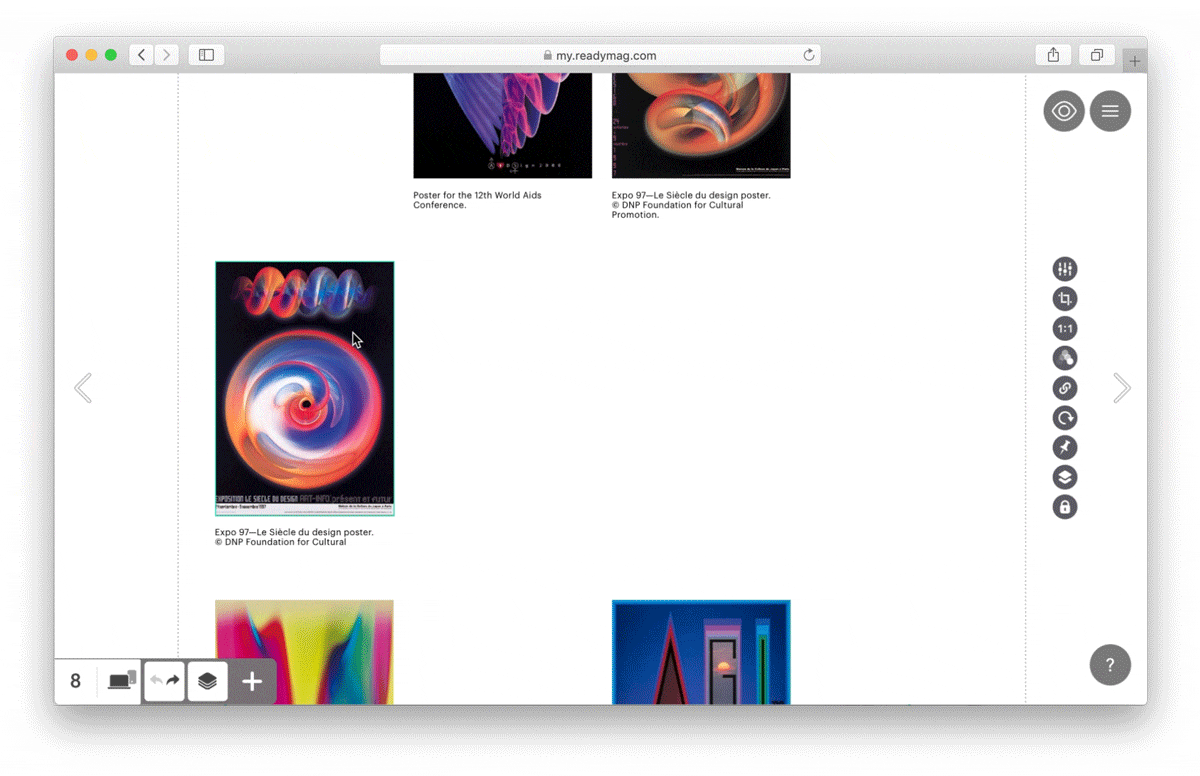Open the image effects option
The height and width of the screenshot is (776, 1200).
(x=1064, y=357)
